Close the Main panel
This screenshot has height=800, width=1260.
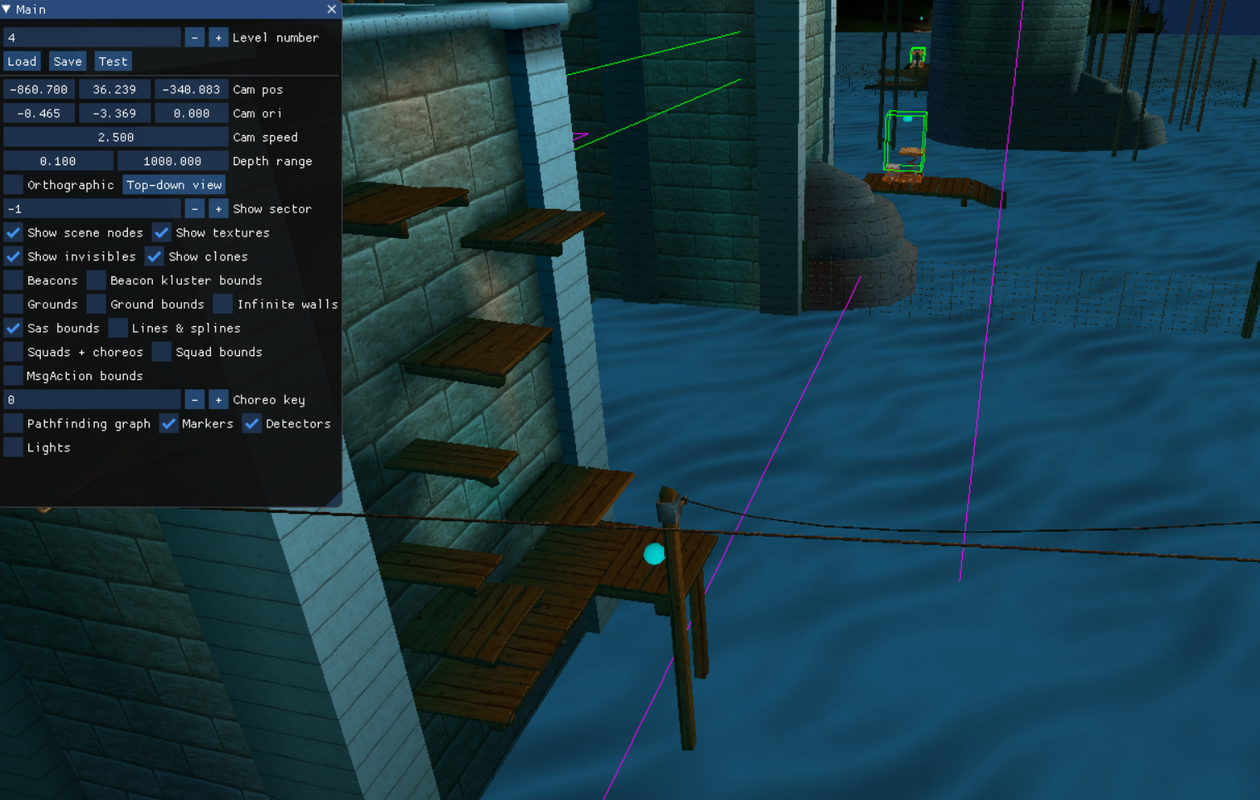(x=331, y=9)
